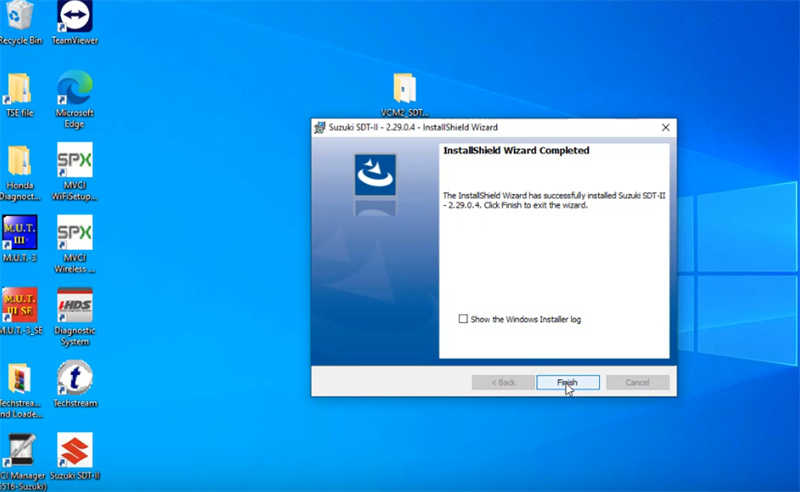Click the installer icon in wizard title bar
Viewport: 800px width, 492px height.
pyautogui.click(x=320, y=128)
